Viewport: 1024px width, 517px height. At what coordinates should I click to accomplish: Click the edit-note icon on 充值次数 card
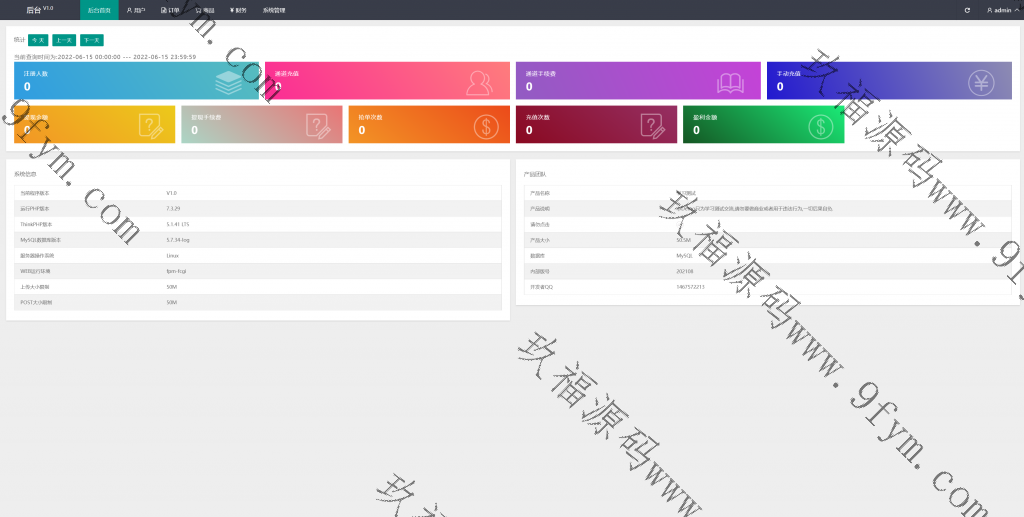[653, 125]
